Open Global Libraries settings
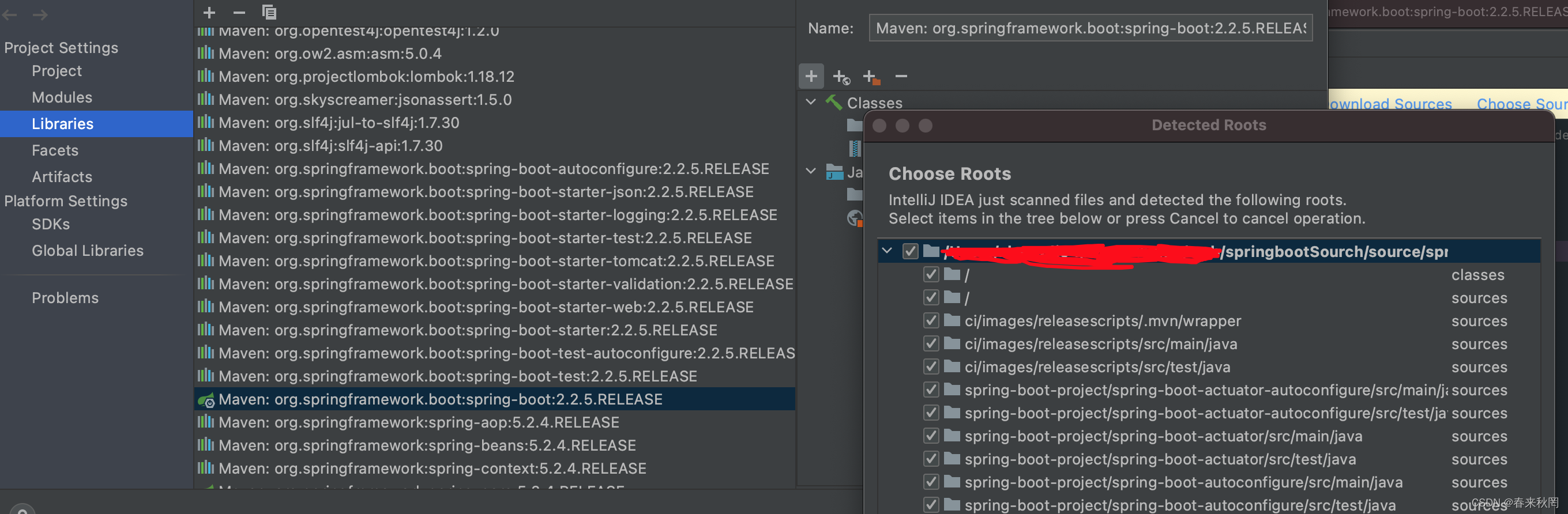This screenshot has height=514, width=1568. pos(88,251)
